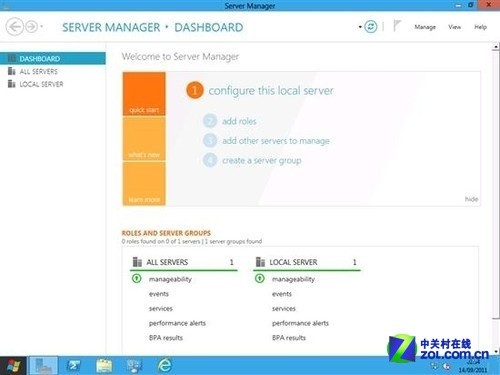Click the scrollbar up arrow
The width and height of the screenshot is (500, 375).
496,47
